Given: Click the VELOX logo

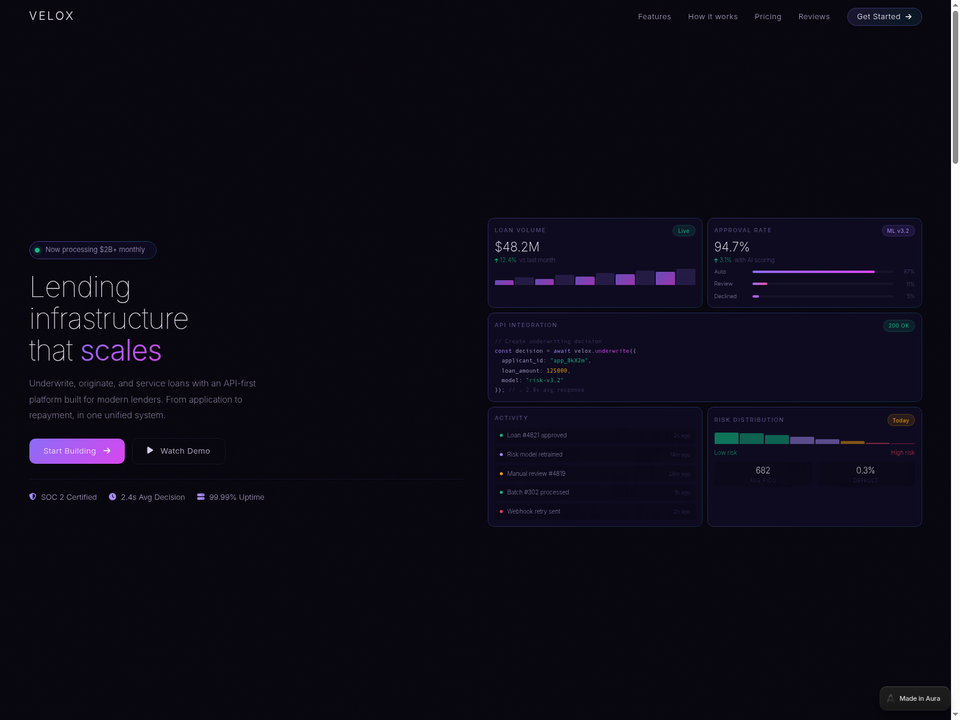Looking at the screenshot, I should 51,16.
